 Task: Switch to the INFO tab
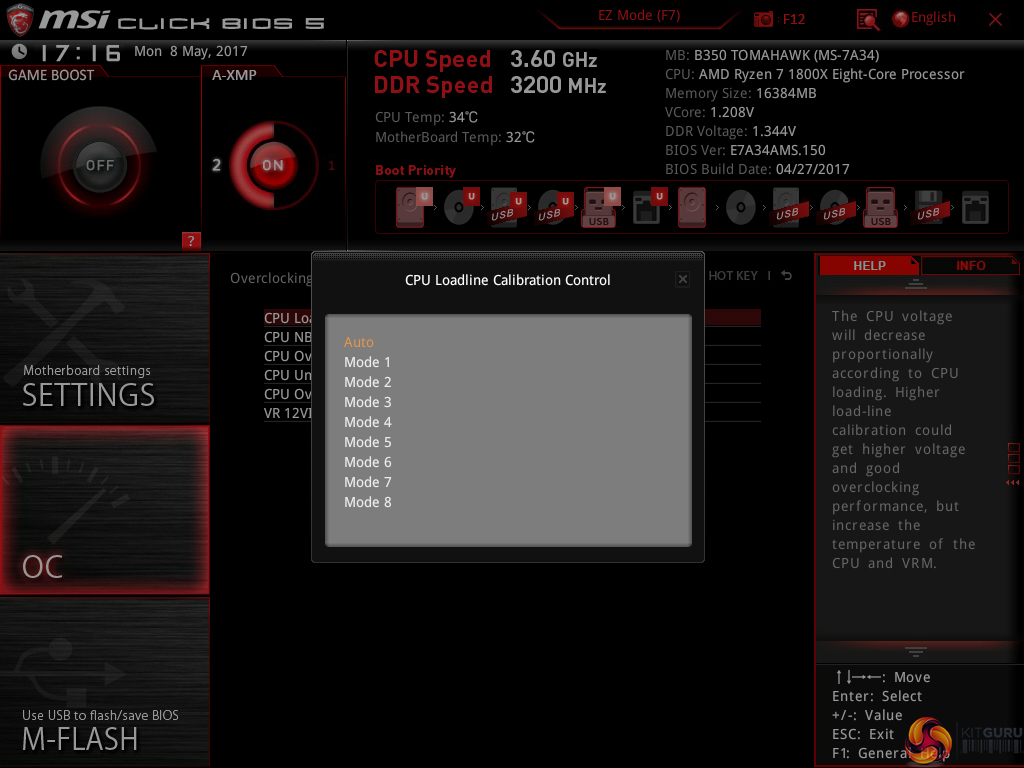(x=970, y=266)
